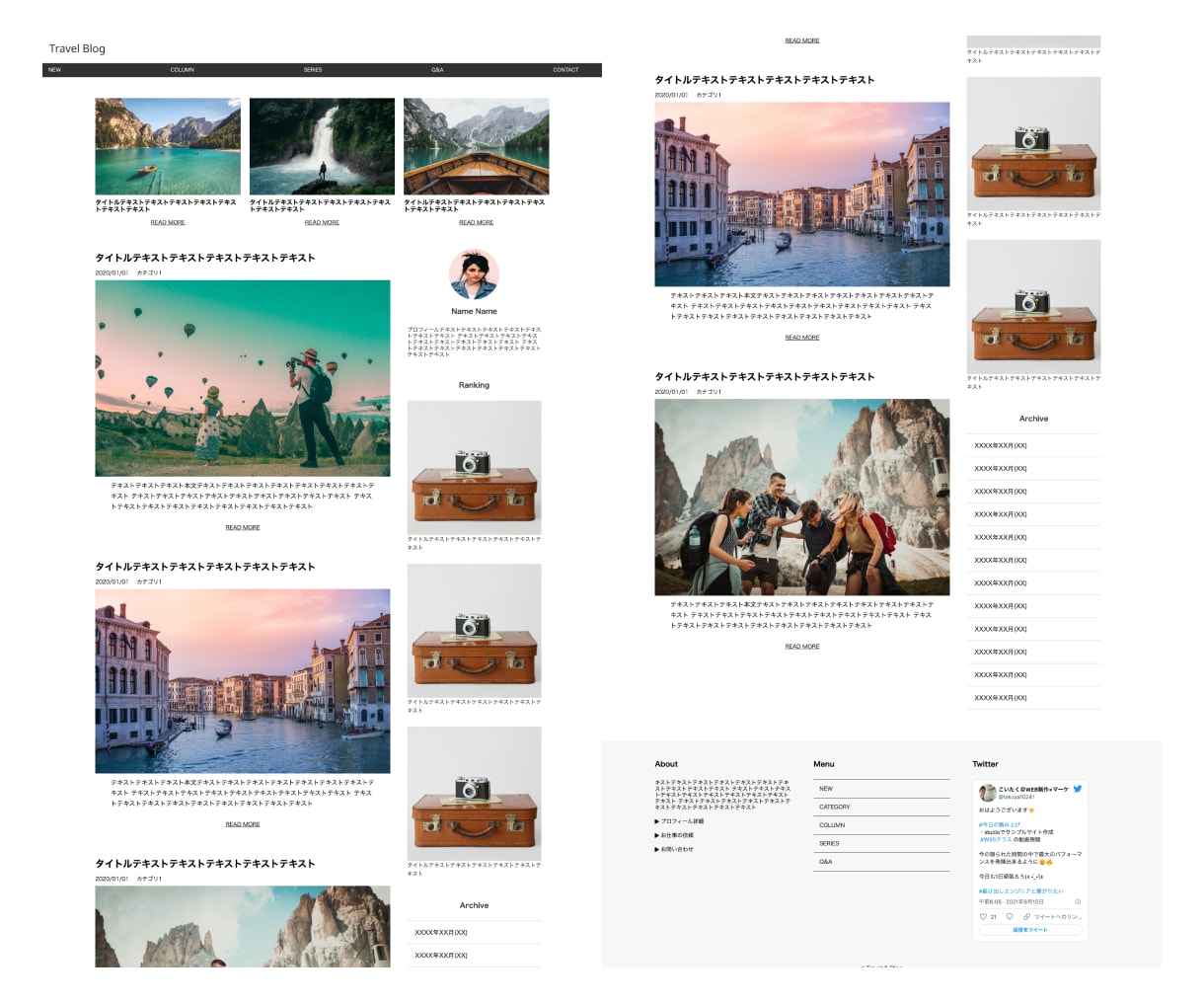
Task: Select SERIES in the footer Menu list
Action: (x=882, y=843)
